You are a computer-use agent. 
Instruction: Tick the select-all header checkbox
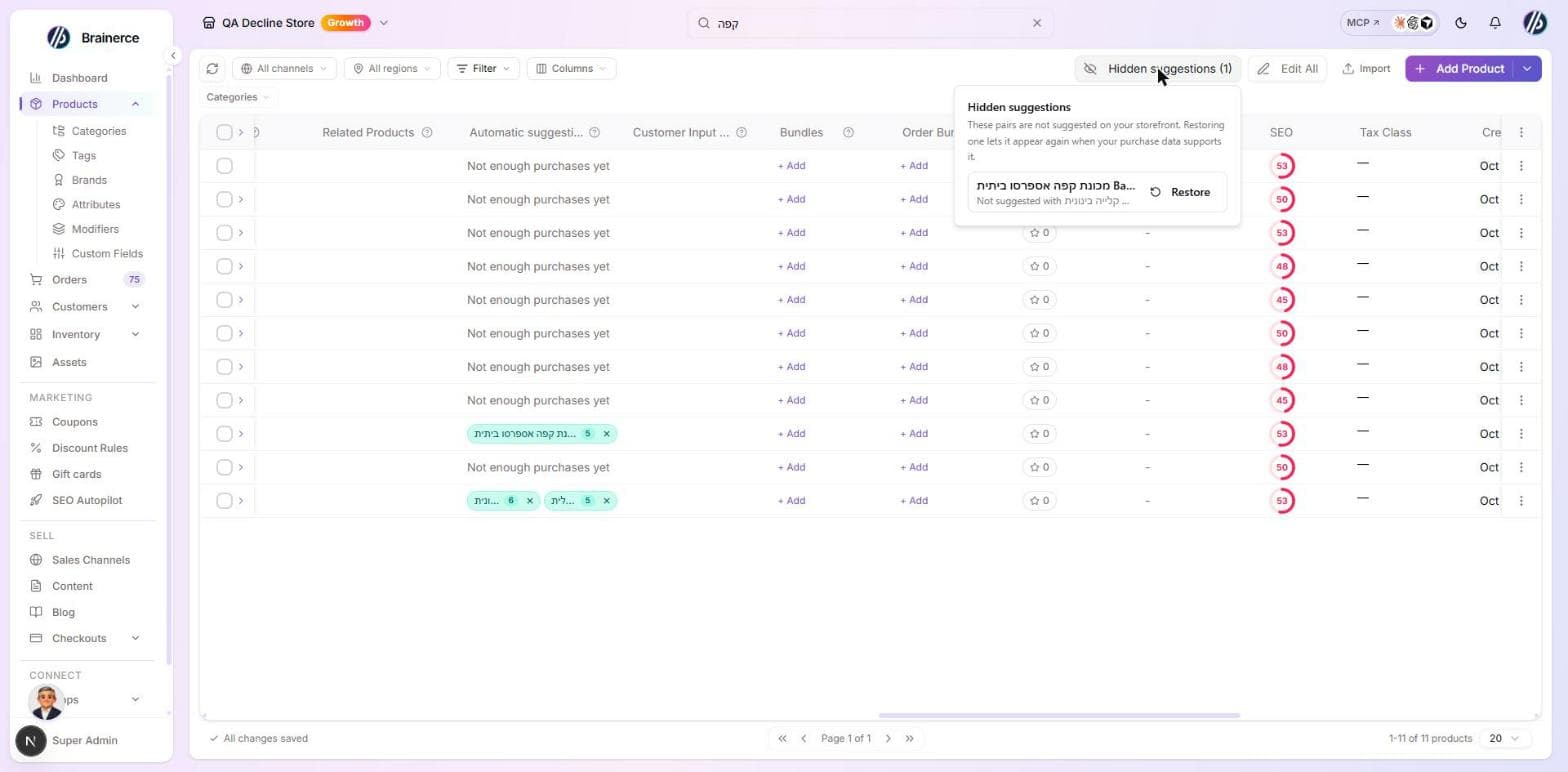pyautogui.click(x=224, y=132)
